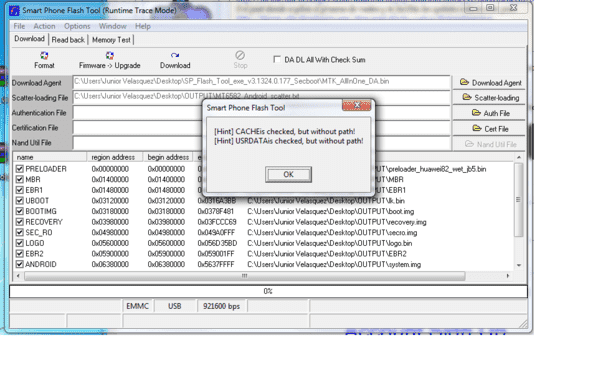
Task: Uncheck the EBR2 partition checkbox
Action: 20,254
